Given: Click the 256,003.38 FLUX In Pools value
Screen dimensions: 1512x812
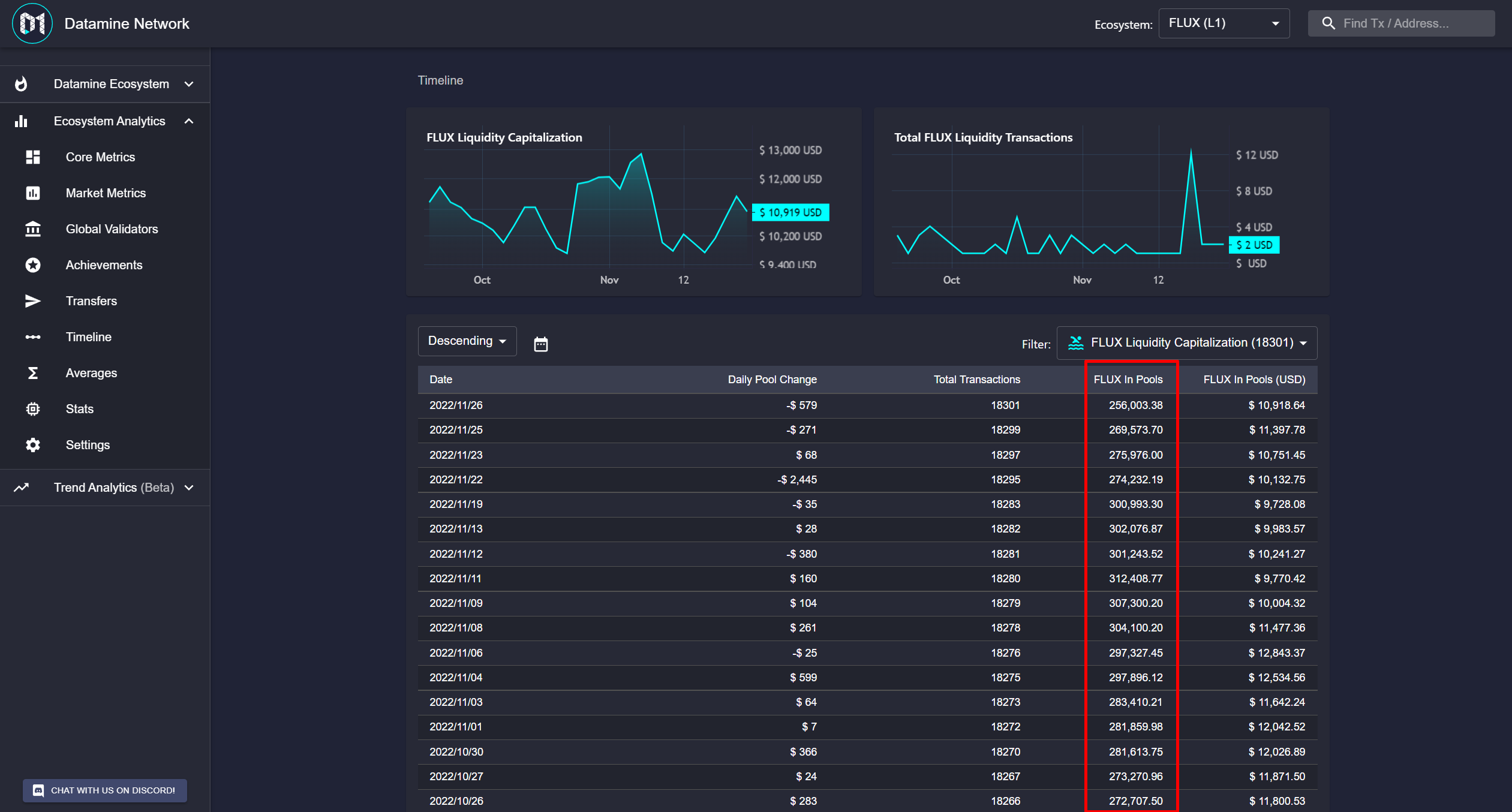Looking at the screenshot, I should (1135, 405).
